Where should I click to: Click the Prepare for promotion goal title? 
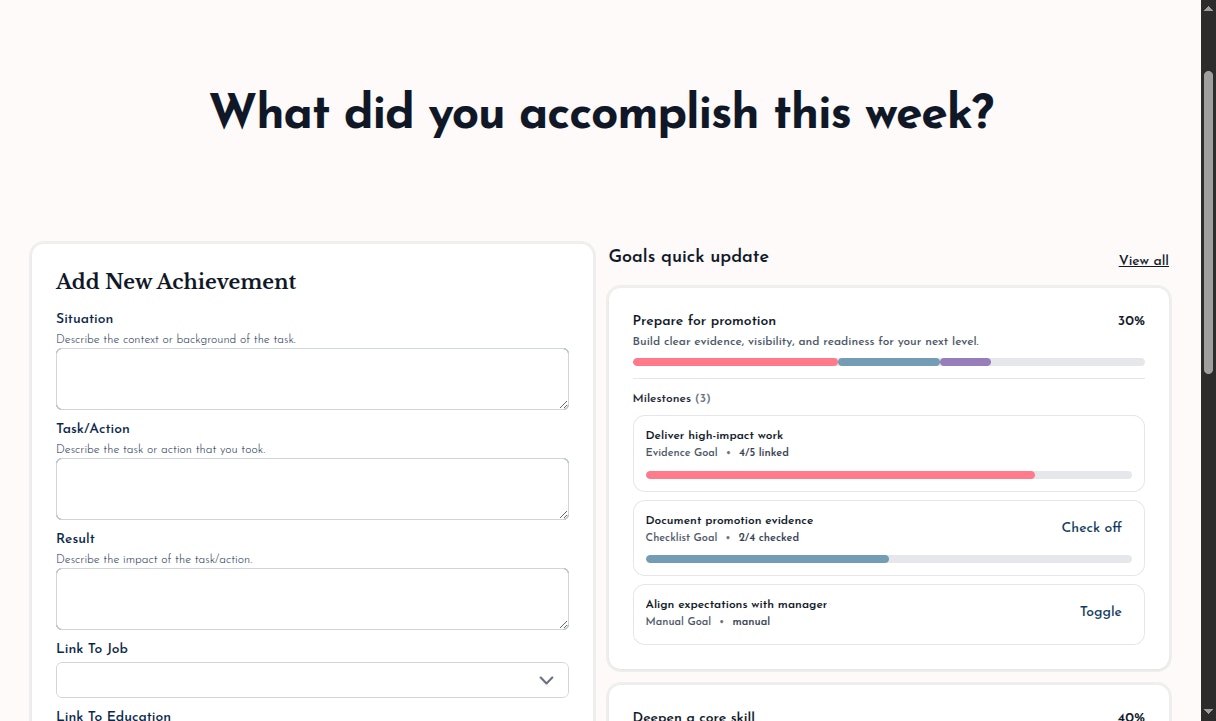tap(704, 321)
